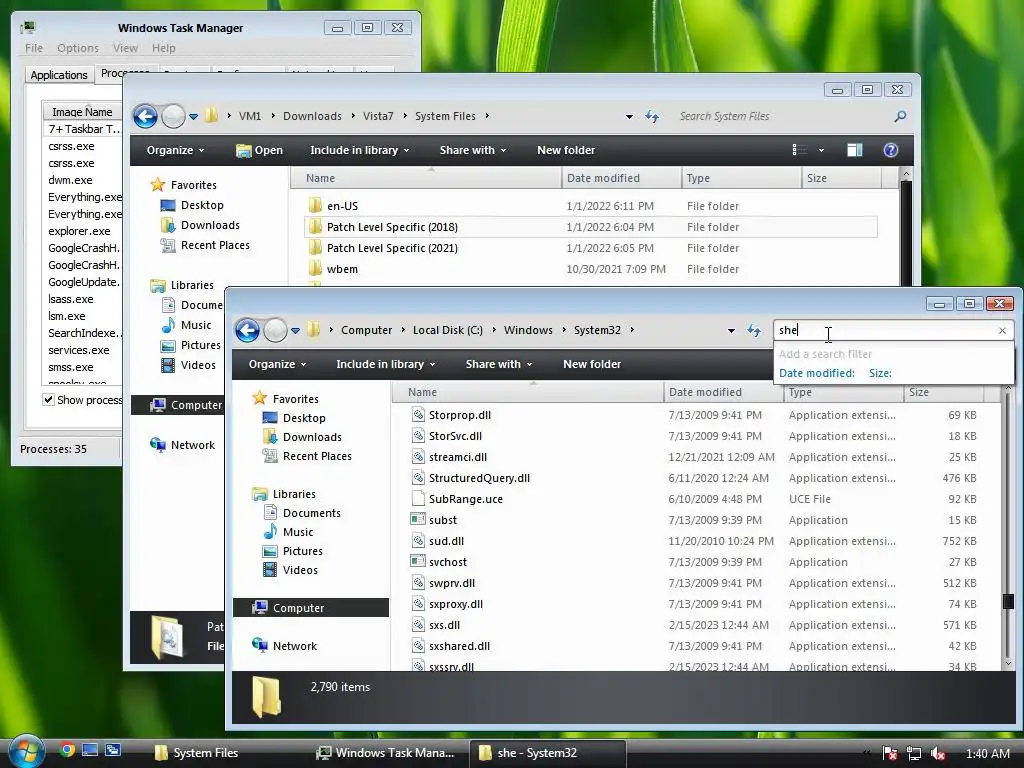1024x768 pixels.
Task: Open recent pages dropdown in System32 window
Action: (296, 330)
